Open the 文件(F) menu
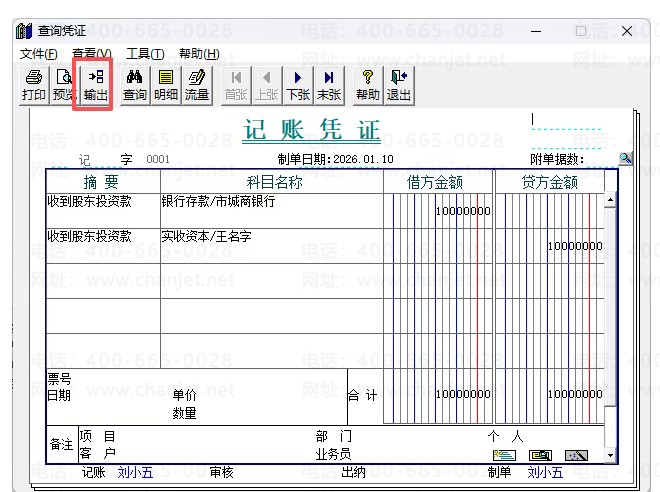Image resolution: width=660 pixels, height=492 pixels. (38, 54)
